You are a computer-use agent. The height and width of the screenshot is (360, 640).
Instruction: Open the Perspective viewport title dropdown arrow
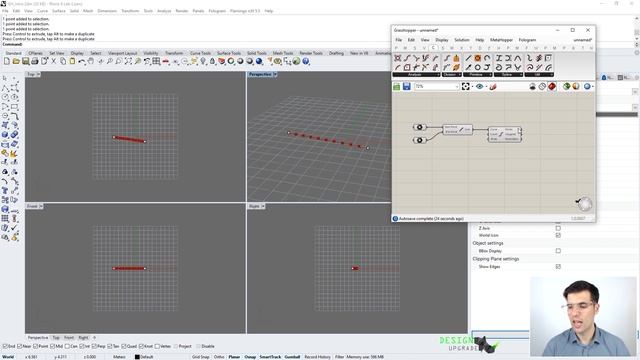pos(275,74)
